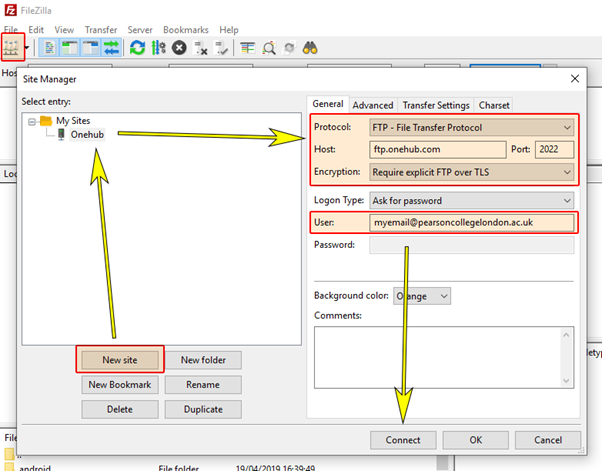Click the green Refresh file lists icon
Viewport: 602px width, 471px height.
pos(137,48)
